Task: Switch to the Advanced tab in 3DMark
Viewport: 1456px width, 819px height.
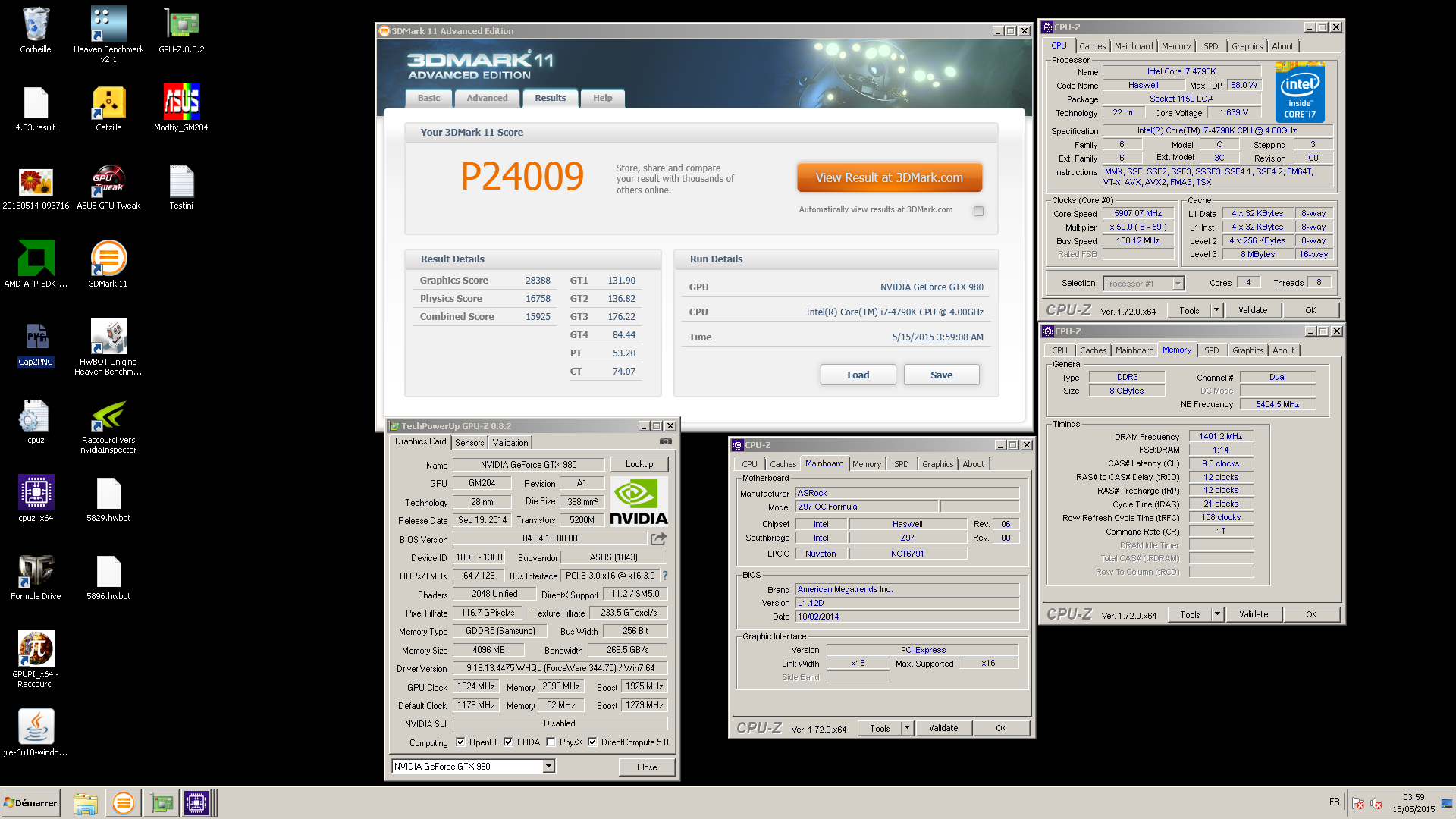Action: (x=487, y=98)
